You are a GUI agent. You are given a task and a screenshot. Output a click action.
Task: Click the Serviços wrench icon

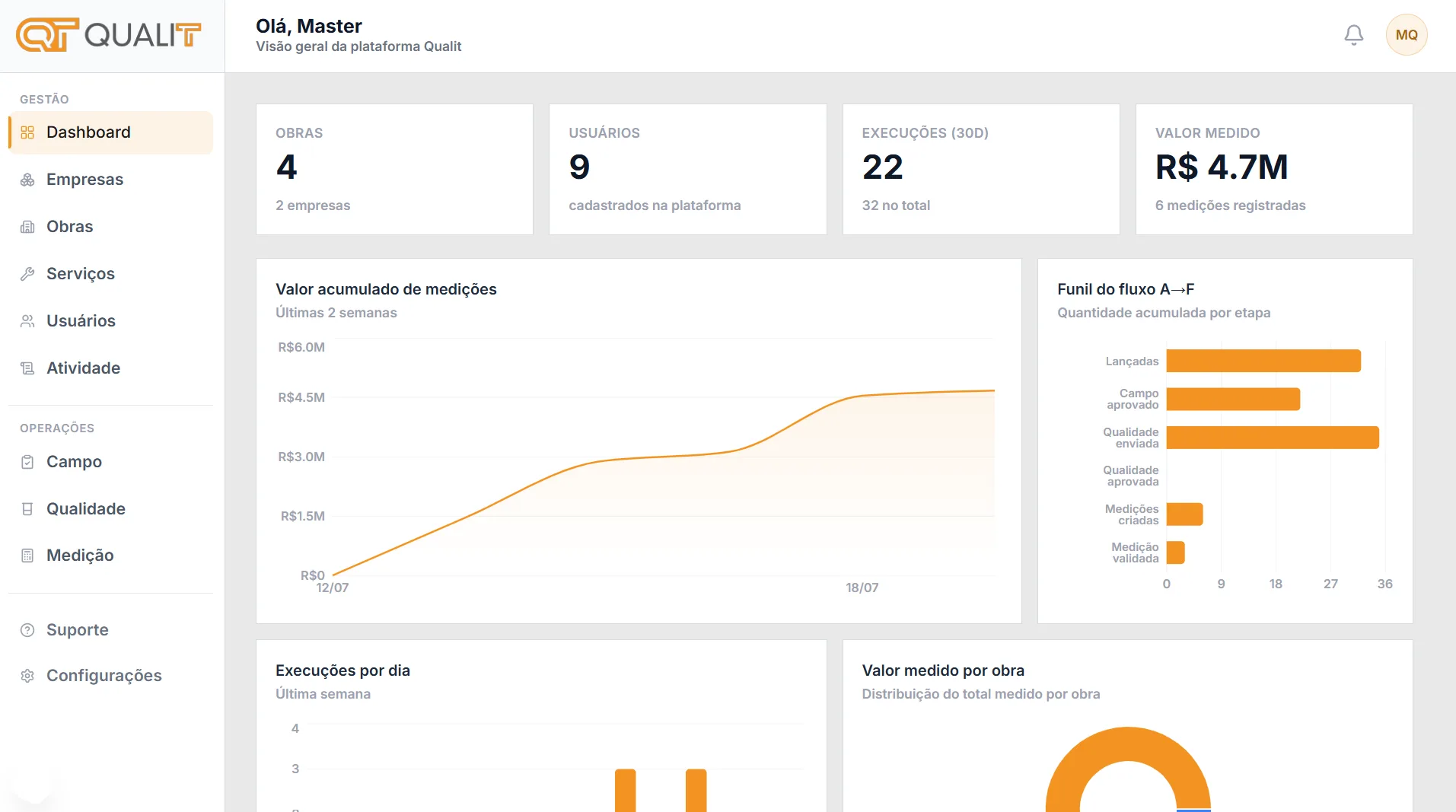(27, 274)
